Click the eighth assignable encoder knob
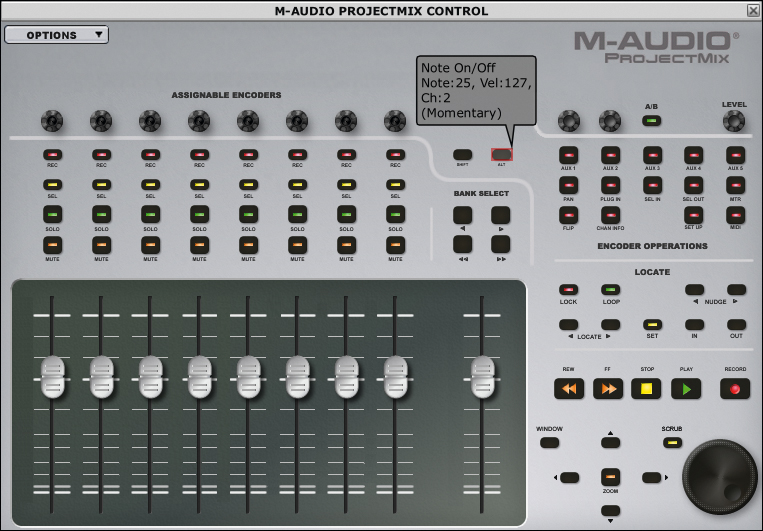The width and height of the screenshot is (763, 531). pos(395,121)
